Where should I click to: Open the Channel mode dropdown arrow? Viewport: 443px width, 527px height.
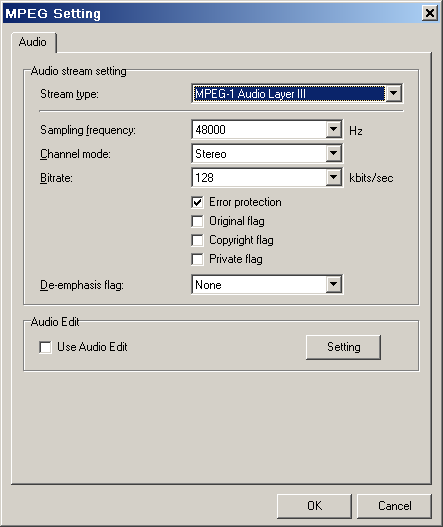point(333,154)
